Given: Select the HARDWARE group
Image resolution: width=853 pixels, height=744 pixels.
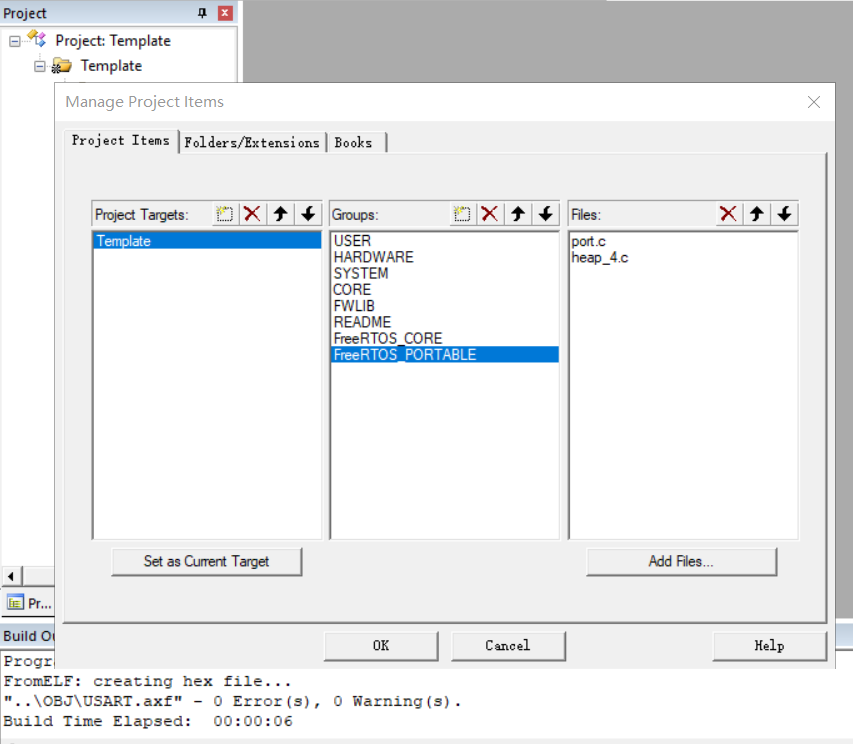Looking at the screenshot, I should pyautogui.click(x=444, y=257).
